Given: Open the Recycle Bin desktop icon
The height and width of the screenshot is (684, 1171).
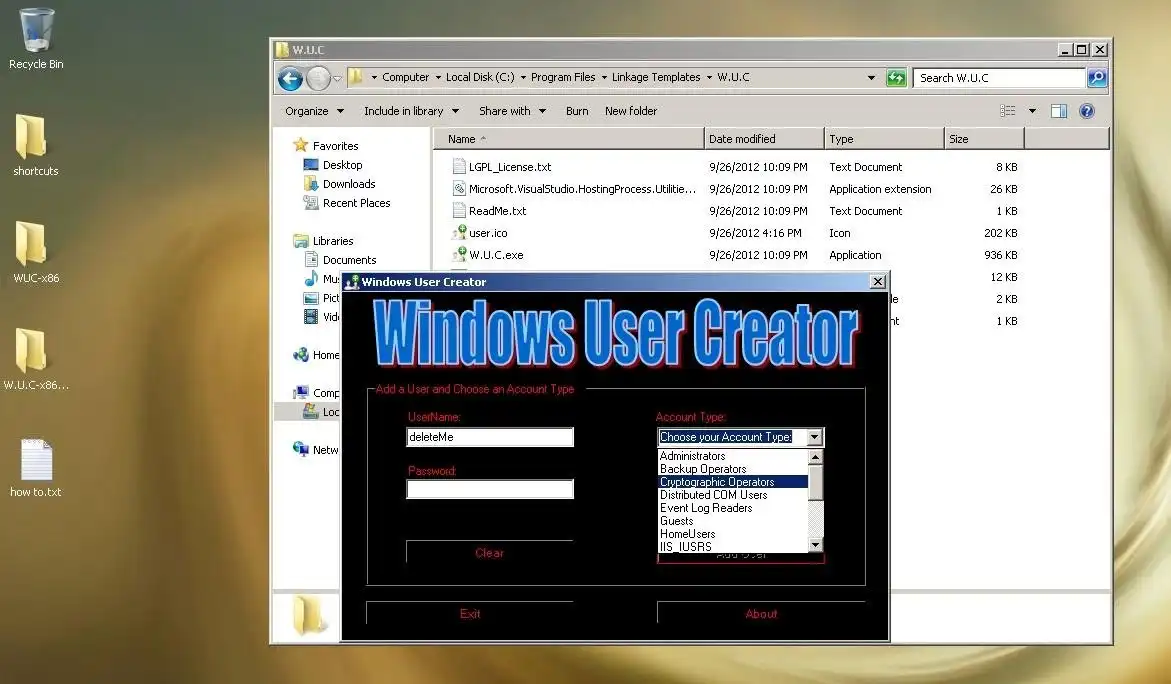Looking at the screenshot, I should 36,39.
